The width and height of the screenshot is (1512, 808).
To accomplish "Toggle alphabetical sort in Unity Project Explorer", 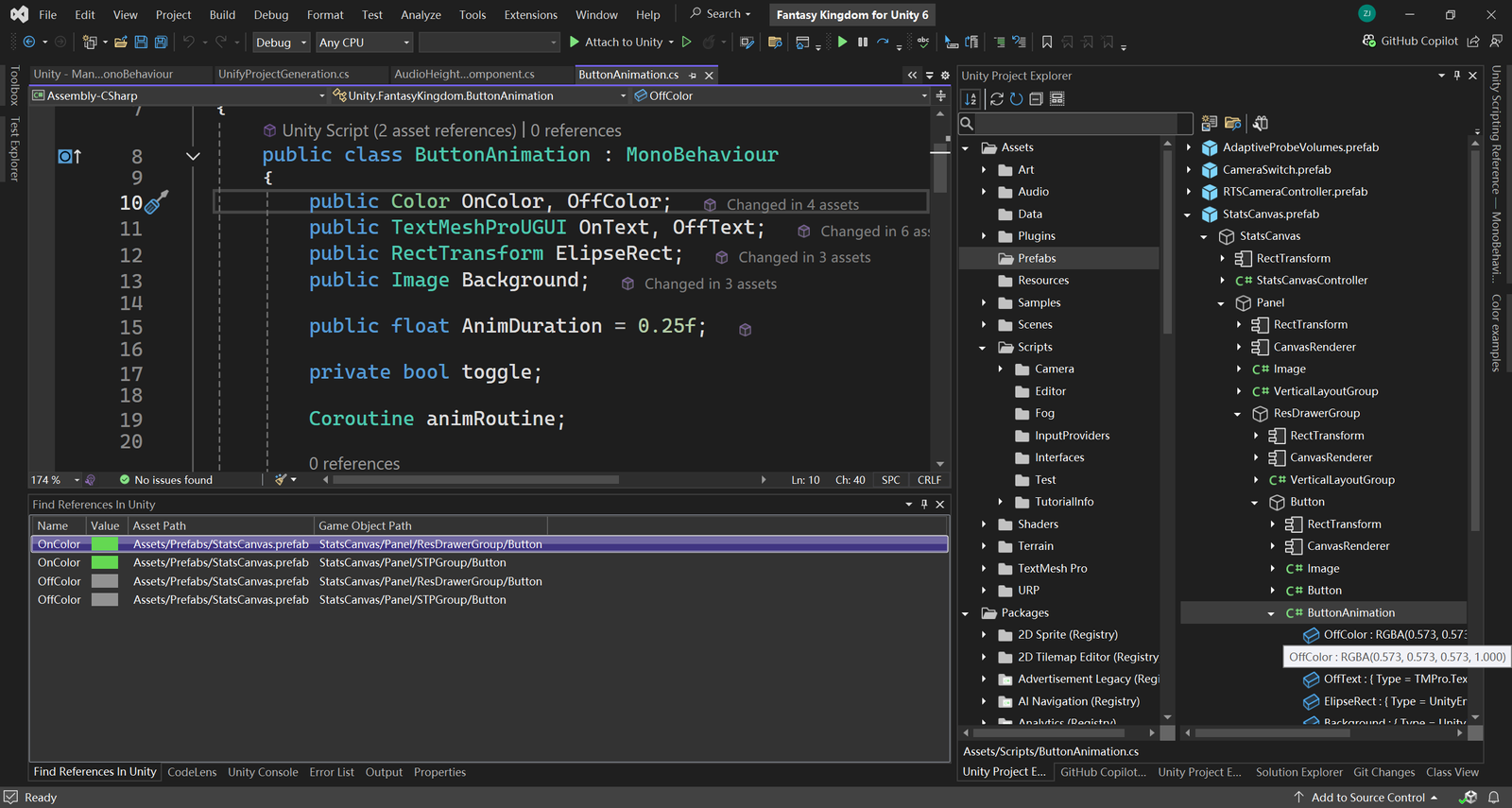I will (971, 99).
